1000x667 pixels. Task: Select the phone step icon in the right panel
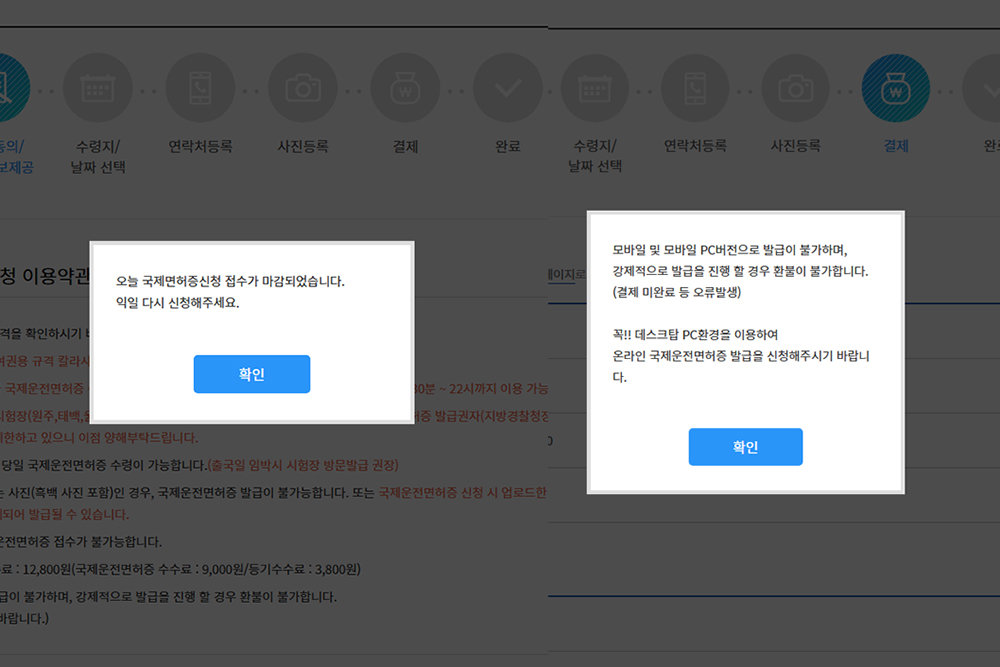click(695, 88)
